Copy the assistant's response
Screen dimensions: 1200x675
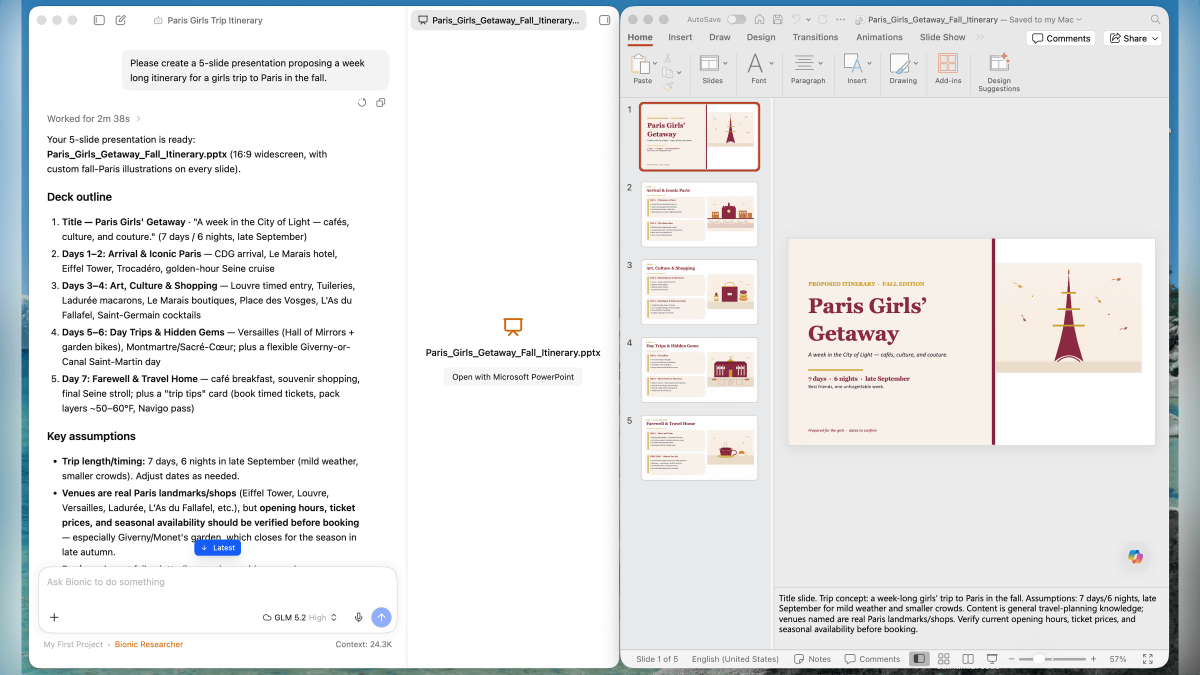tap(381, 102)
